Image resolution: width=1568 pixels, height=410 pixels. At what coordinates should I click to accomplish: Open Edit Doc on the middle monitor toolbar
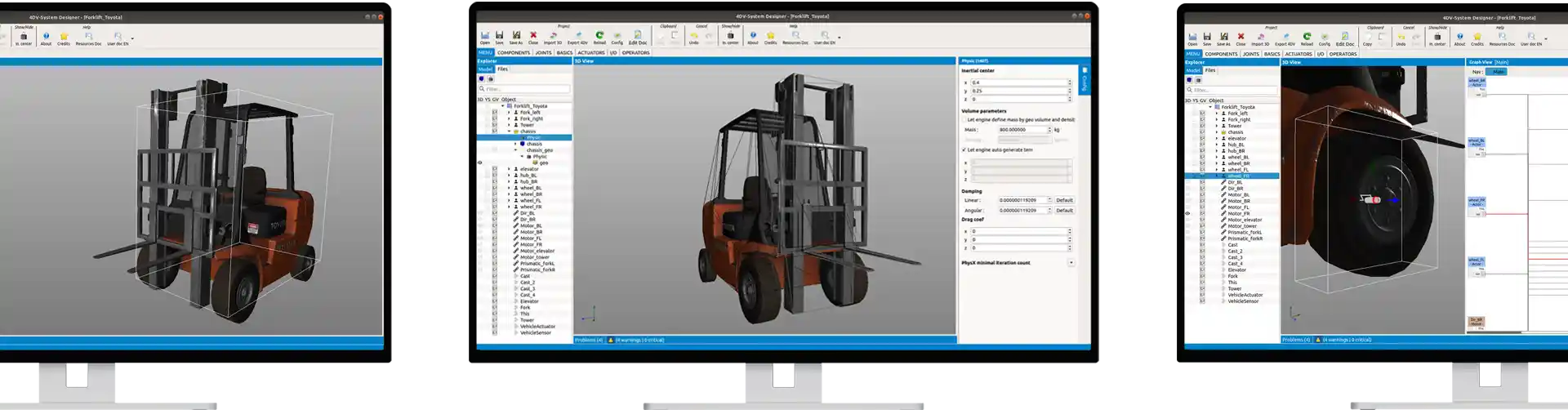point(638,38)
